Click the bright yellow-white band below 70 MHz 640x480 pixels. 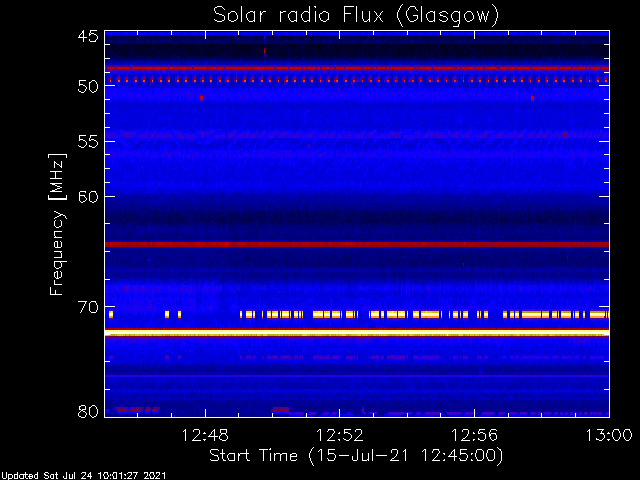coord(357,334)
